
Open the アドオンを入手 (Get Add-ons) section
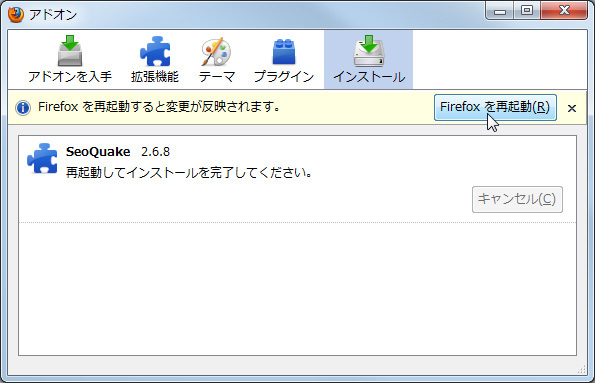click(x=70, y=60)
